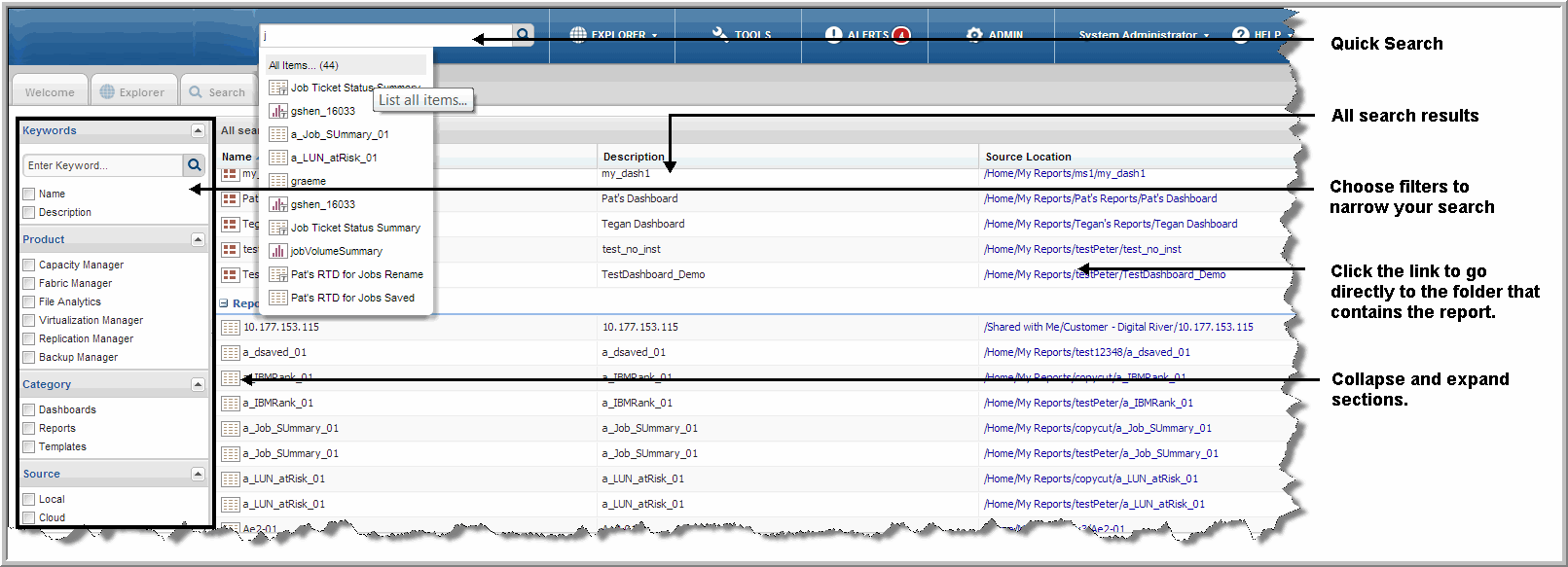Click the quick search magnifier icon
Viewport: 1568px width, 567px height.
pos(524,35)
